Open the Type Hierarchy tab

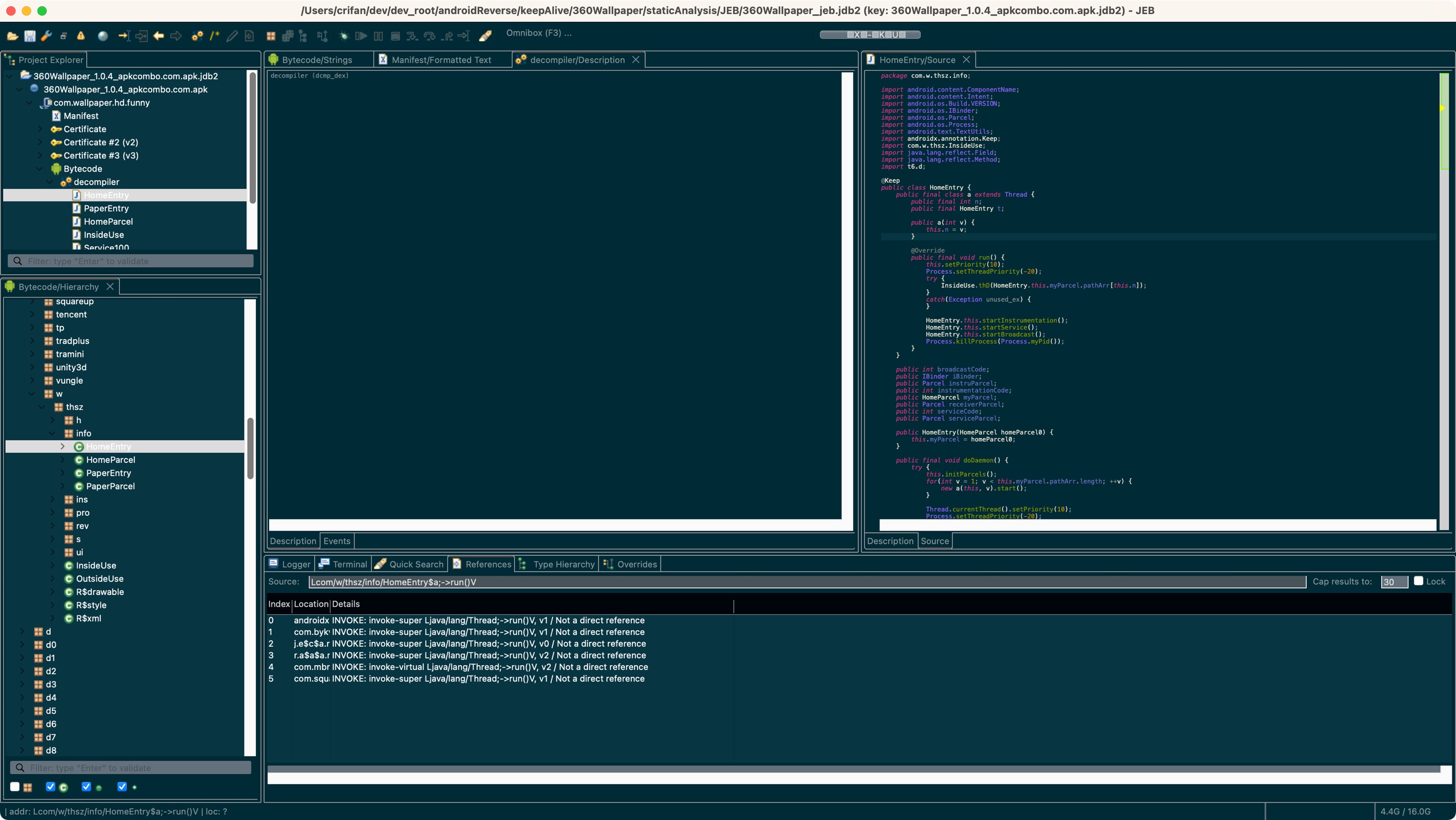557,564
